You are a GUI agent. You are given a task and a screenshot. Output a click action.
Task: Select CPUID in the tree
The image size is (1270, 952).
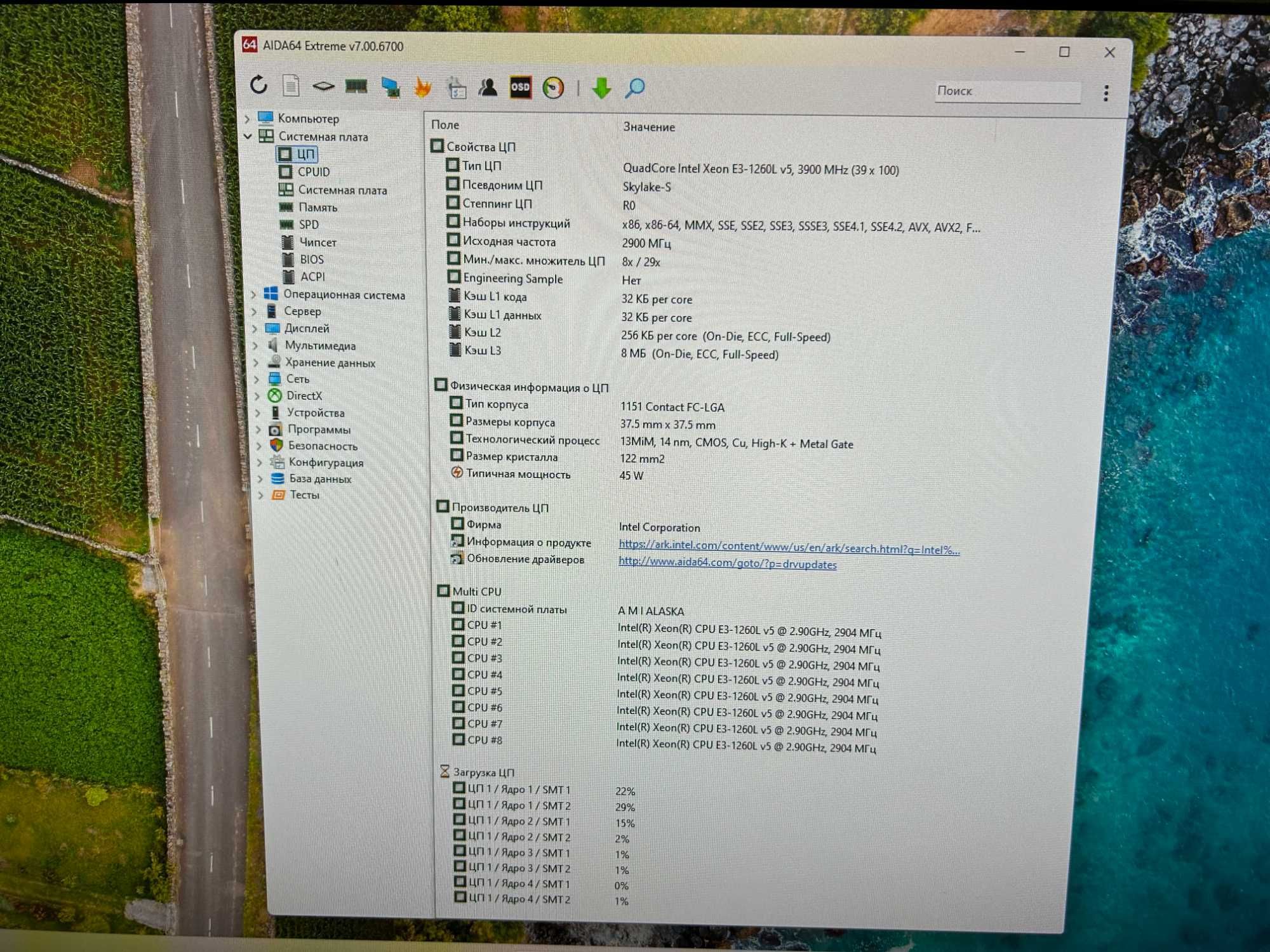point(305,172)
